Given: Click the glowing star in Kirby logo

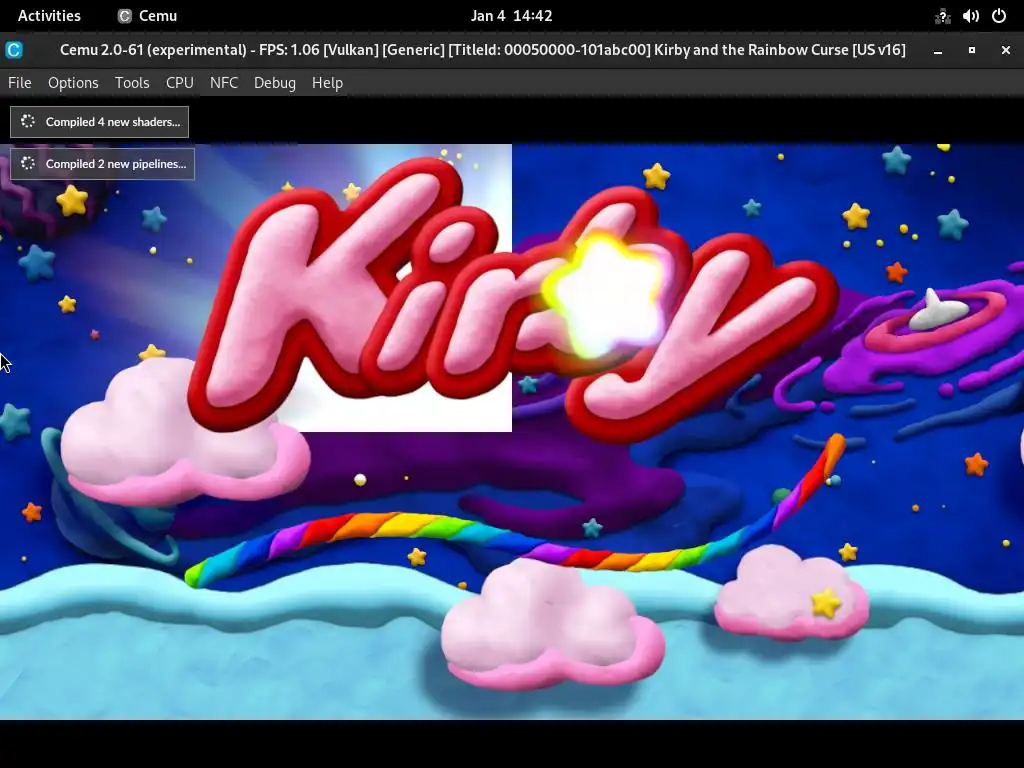Looking at the screenshot, I should point(605,297).
